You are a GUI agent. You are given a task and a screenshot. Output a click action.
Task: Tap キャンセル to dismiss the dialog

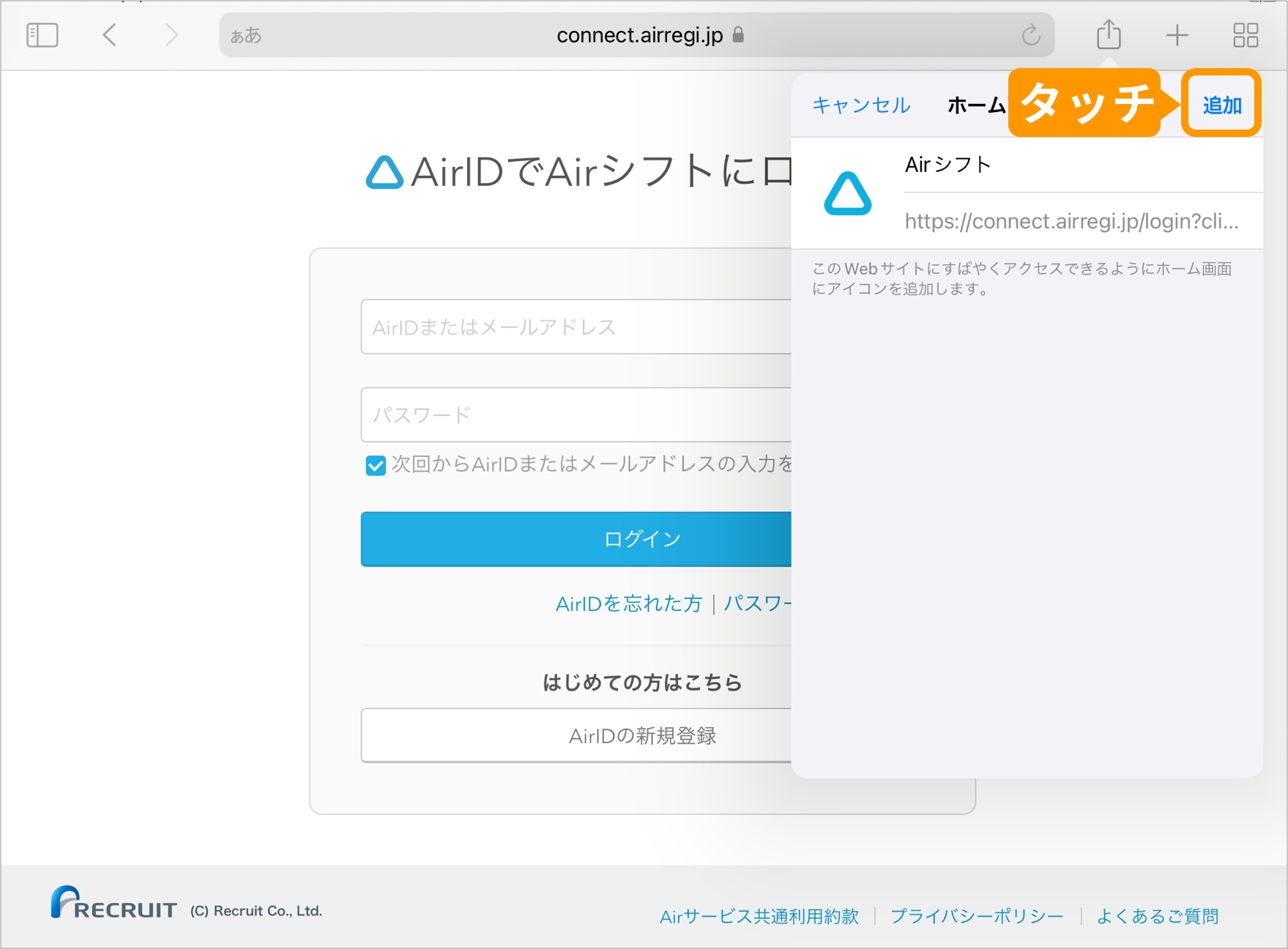click(860, 105)
